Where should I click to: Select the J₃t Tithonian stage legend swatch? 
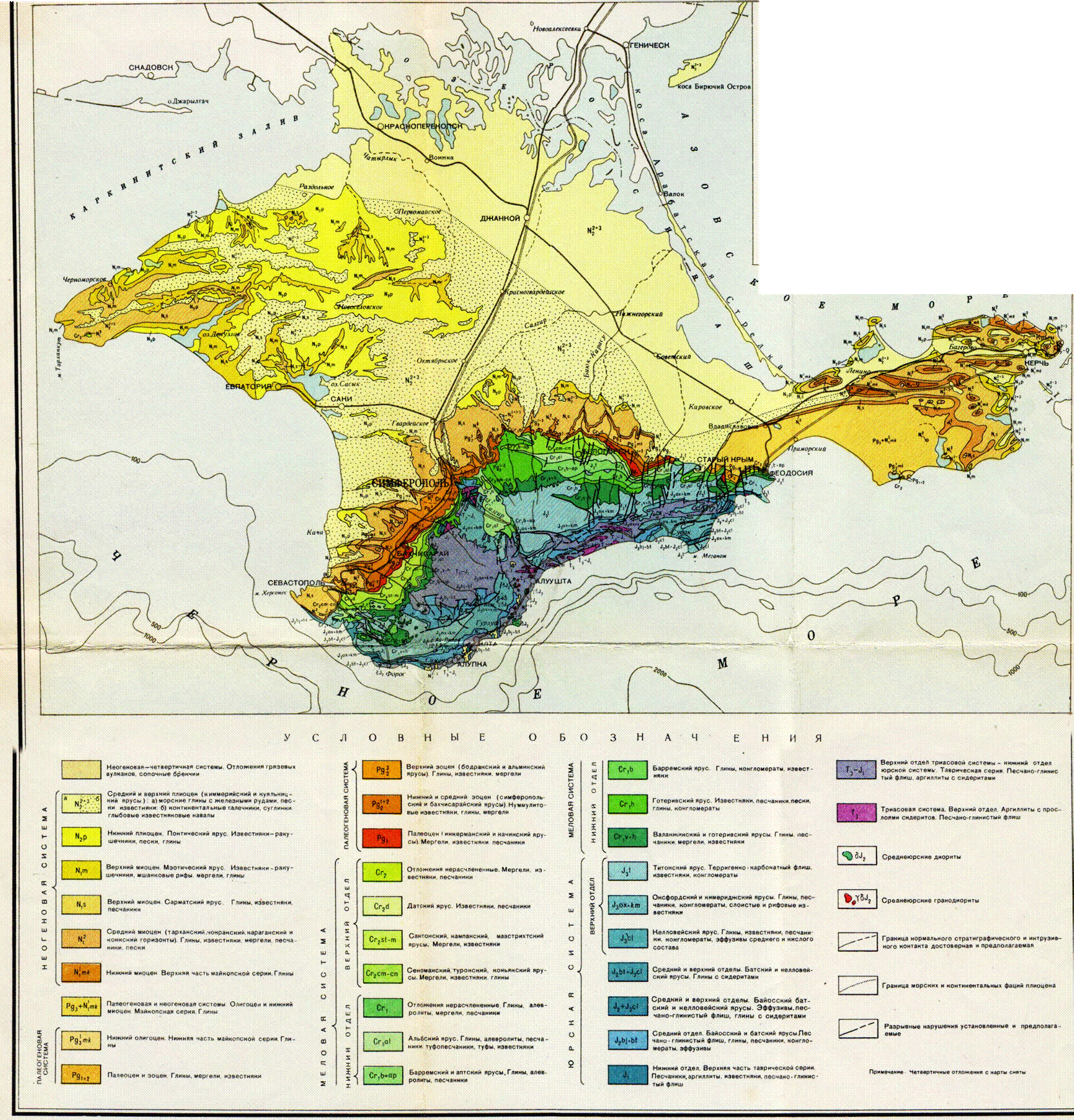[x=627, y=871]
